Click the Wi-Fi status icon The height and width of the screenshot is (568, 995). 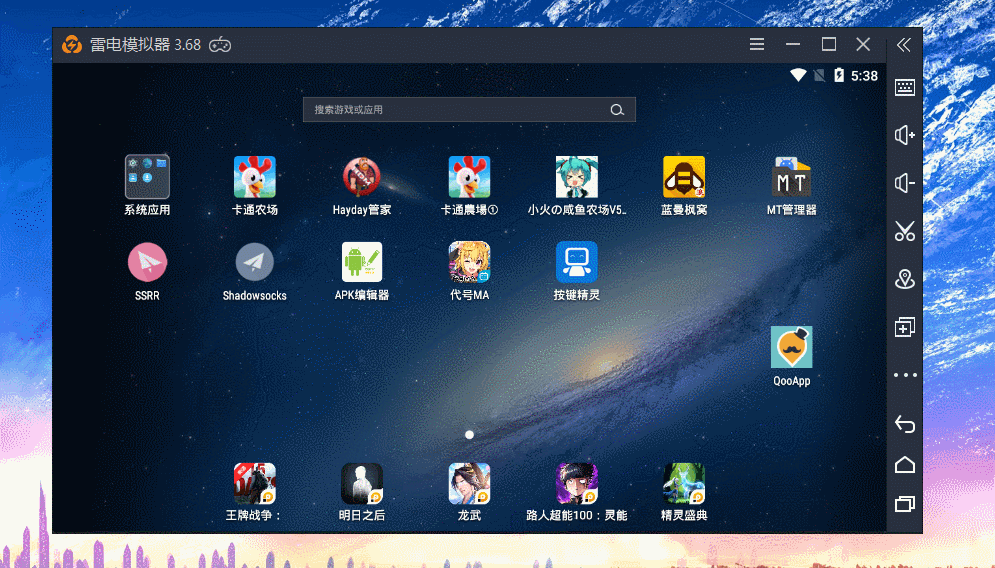click(798, 76)
